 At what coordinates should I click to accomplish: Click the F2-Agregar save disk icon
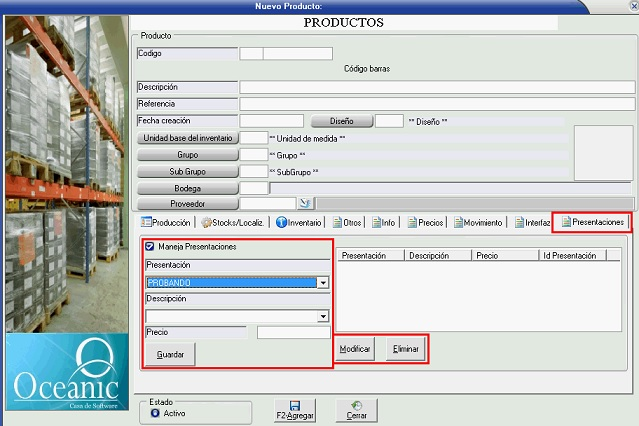(294, 405)
